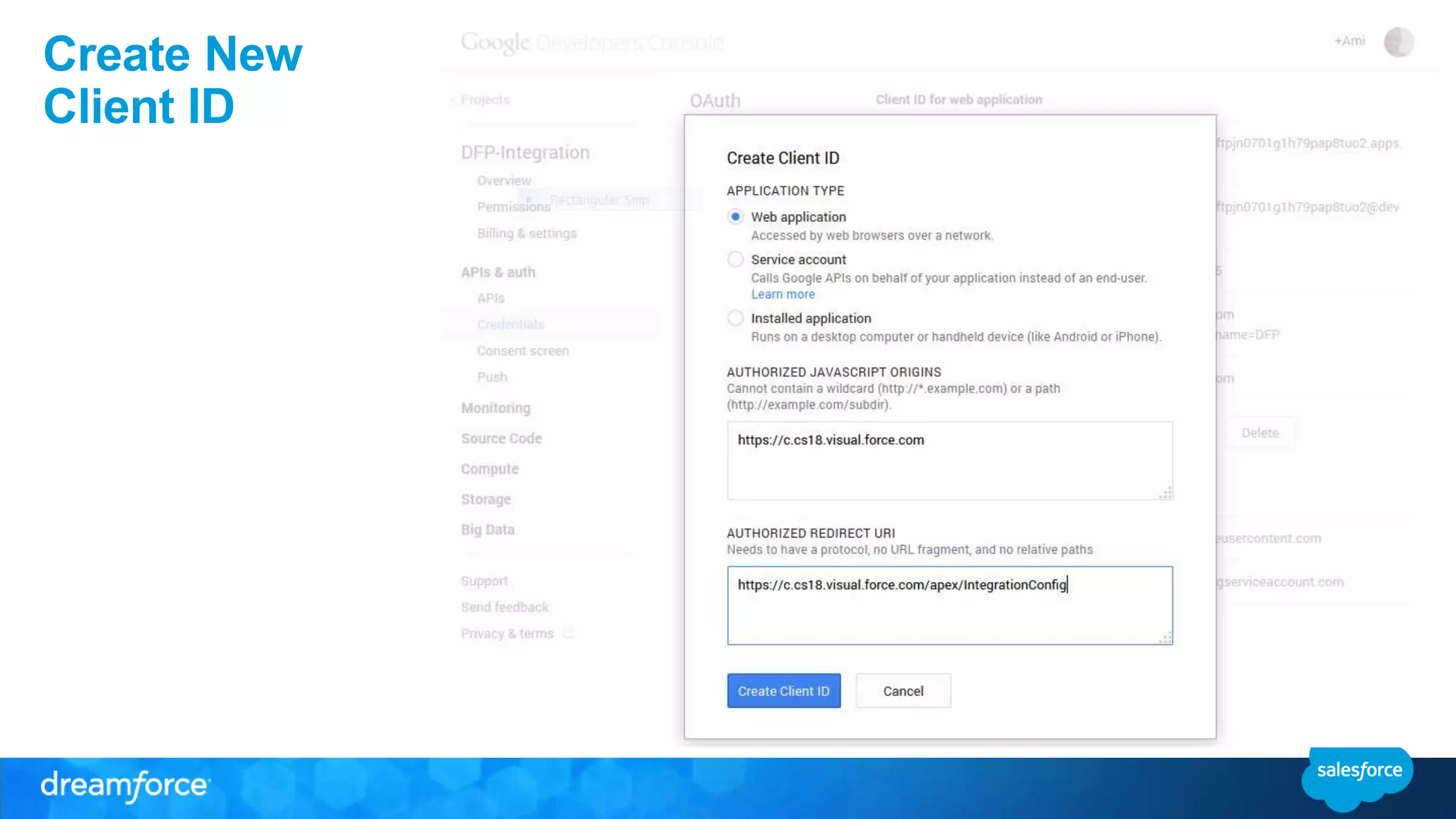This screenshot has width=1456, height=819.
Task: Open Billing & settings in the sidebar
Action: [x=527, y=233]
